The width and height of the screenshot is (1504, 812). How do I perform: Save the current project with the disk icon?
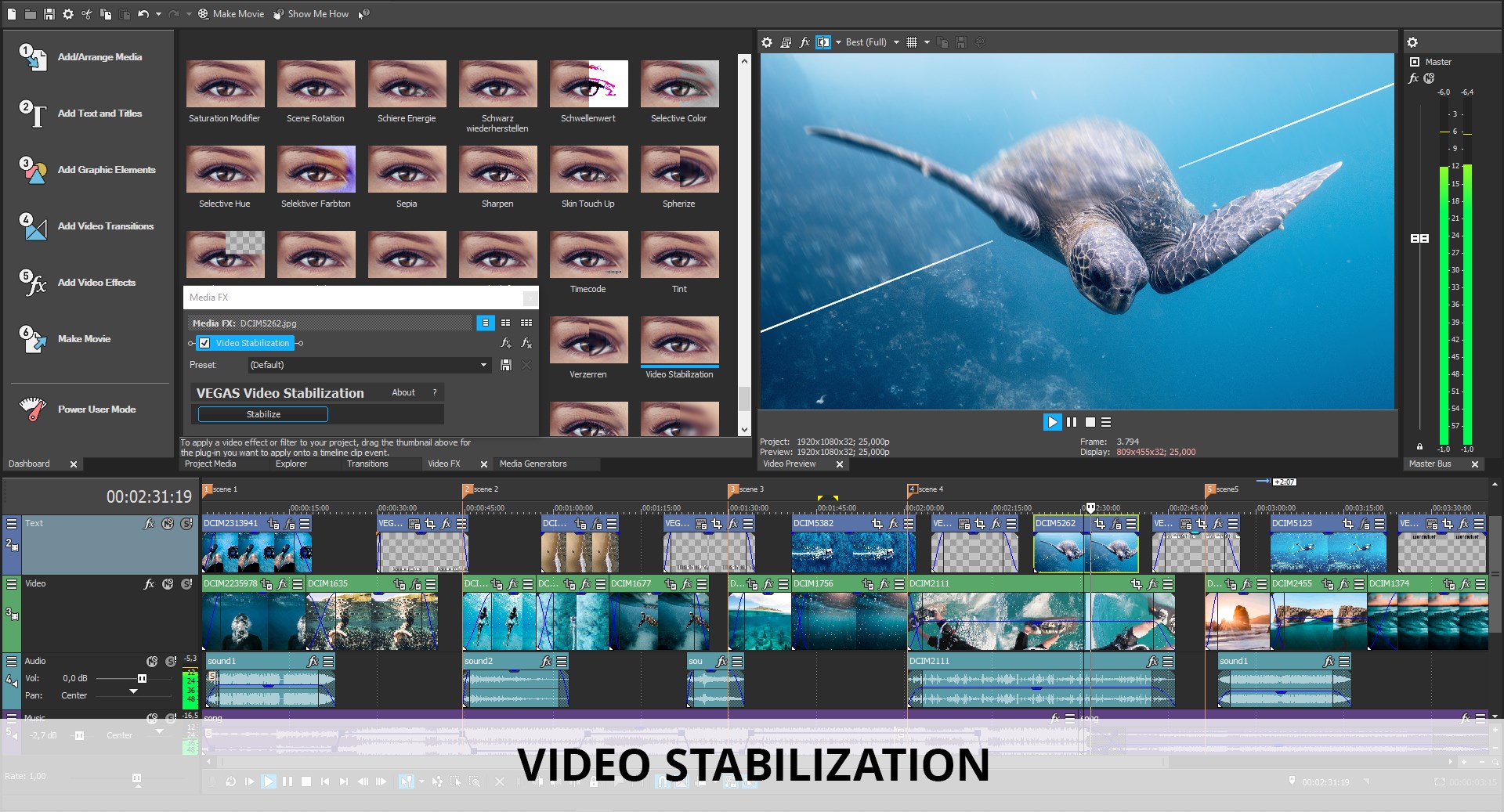(x=49, y=13)
